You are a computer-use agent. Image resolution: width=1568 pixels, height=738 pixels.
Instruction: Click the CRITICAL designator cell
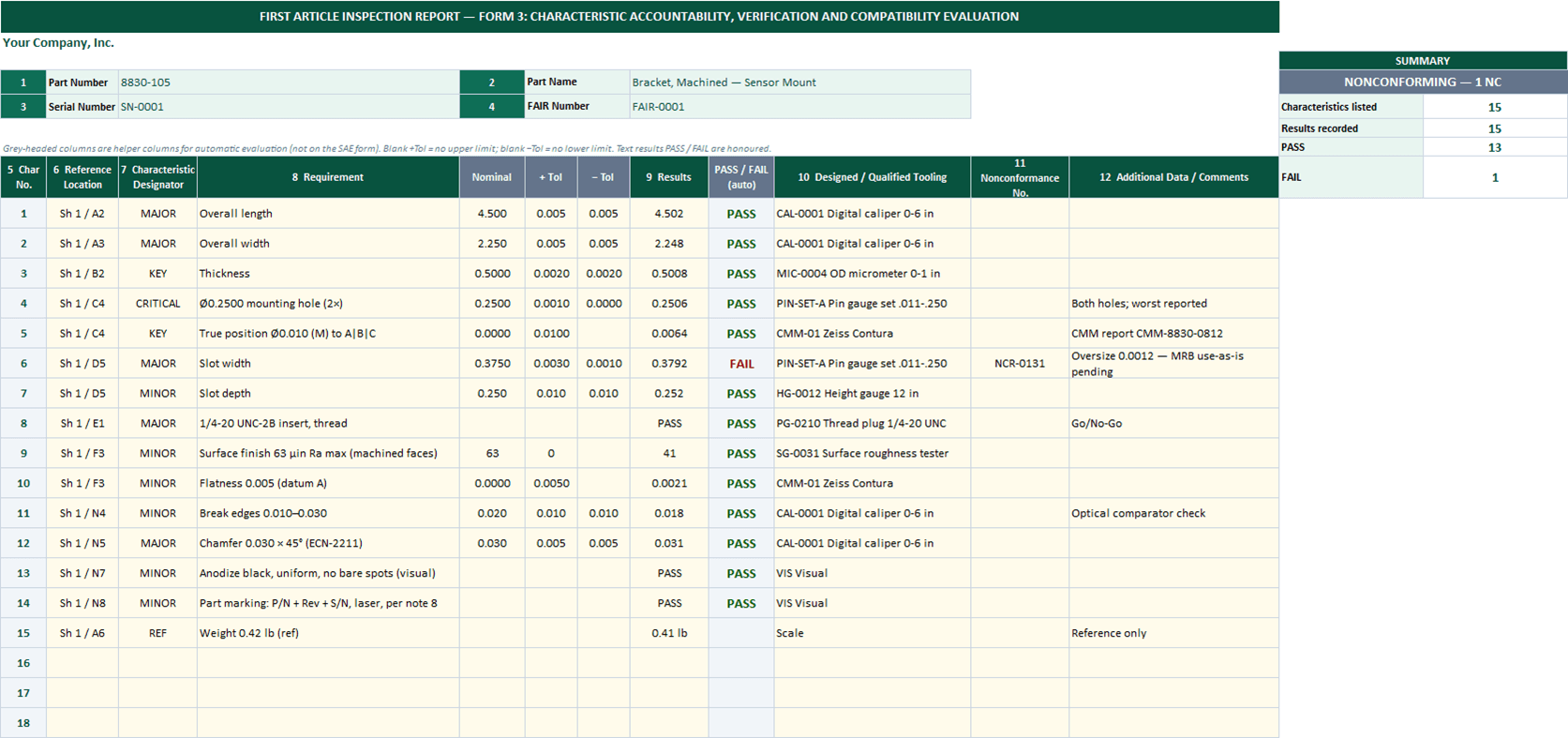[157, 304]
